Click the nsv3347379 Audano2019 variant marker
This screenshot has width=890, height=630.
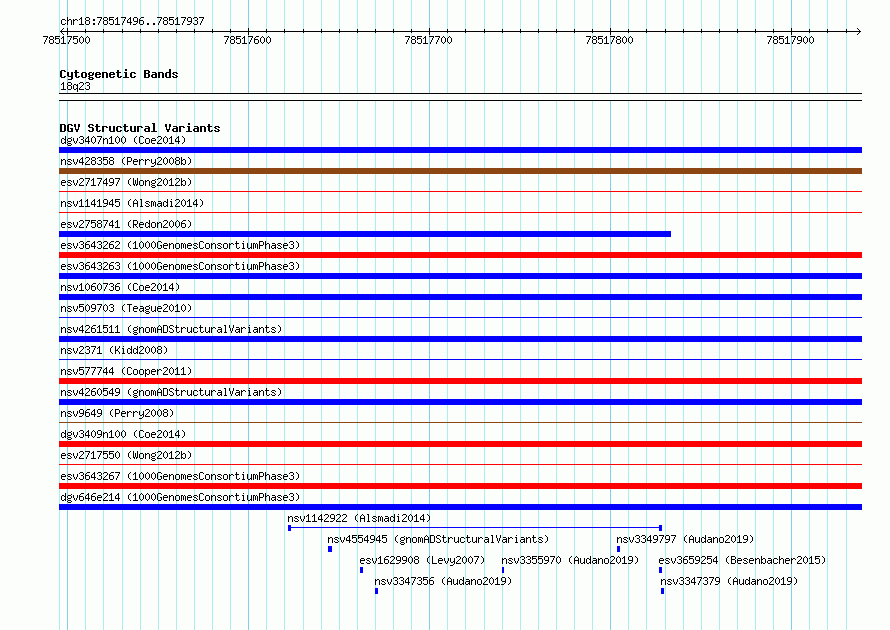point(662,591)
